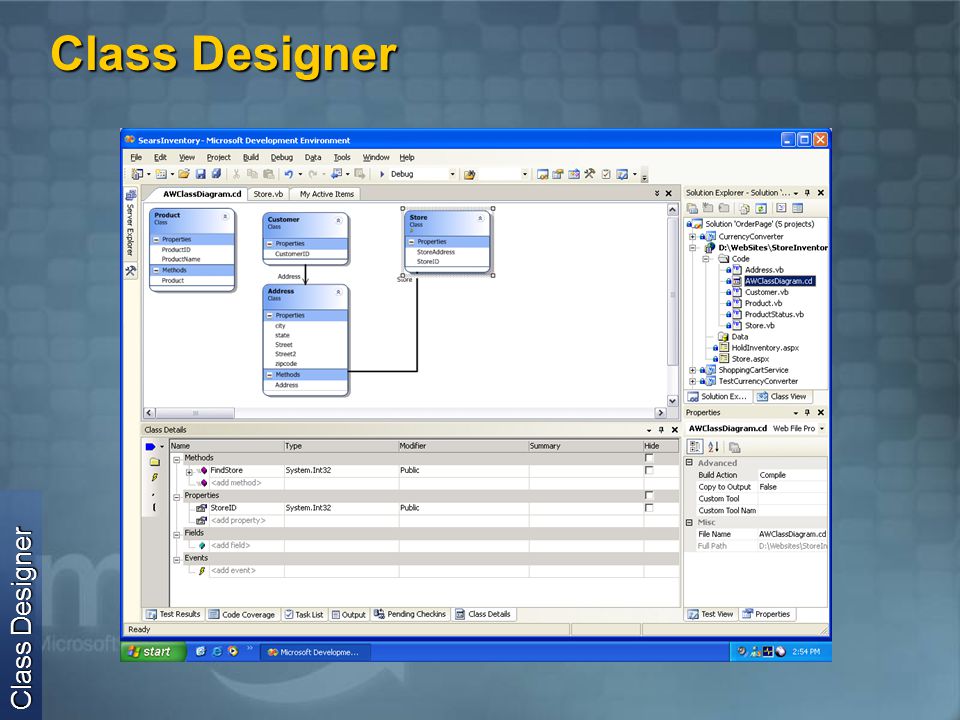Toggle Hide checkbox for StoreID property

click(649, 508)
